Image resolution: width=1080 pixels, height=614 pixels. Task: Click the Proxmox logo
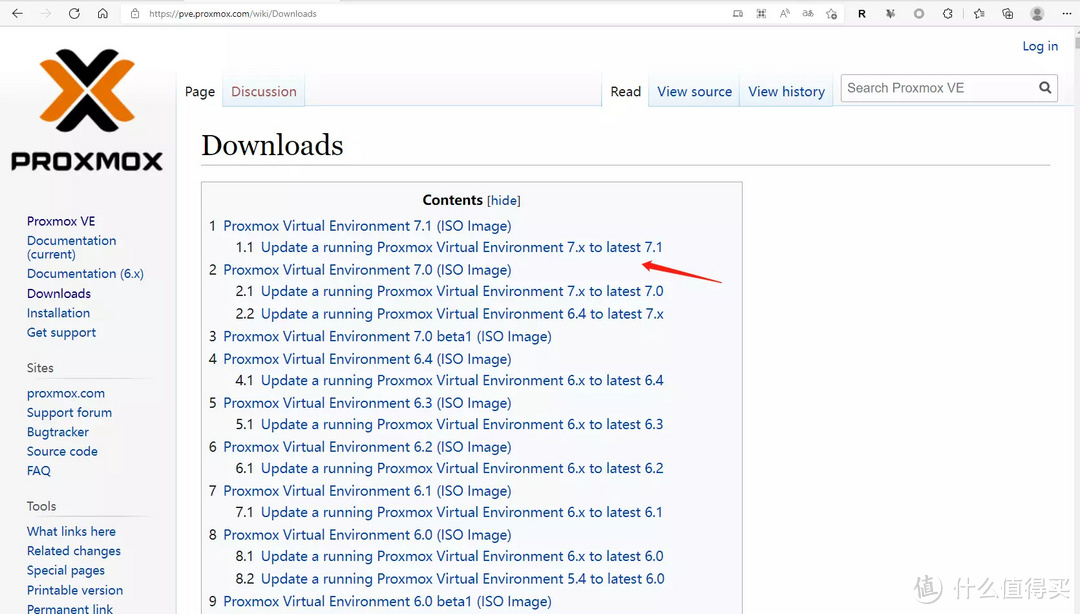[87, 110]
